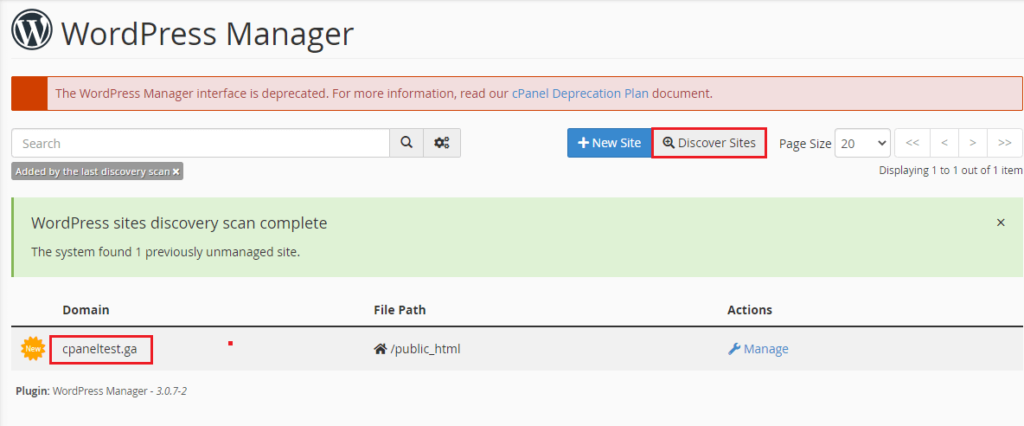Click inside the Search field
The width and height of the screenshot is (1024, 426).
200,143
